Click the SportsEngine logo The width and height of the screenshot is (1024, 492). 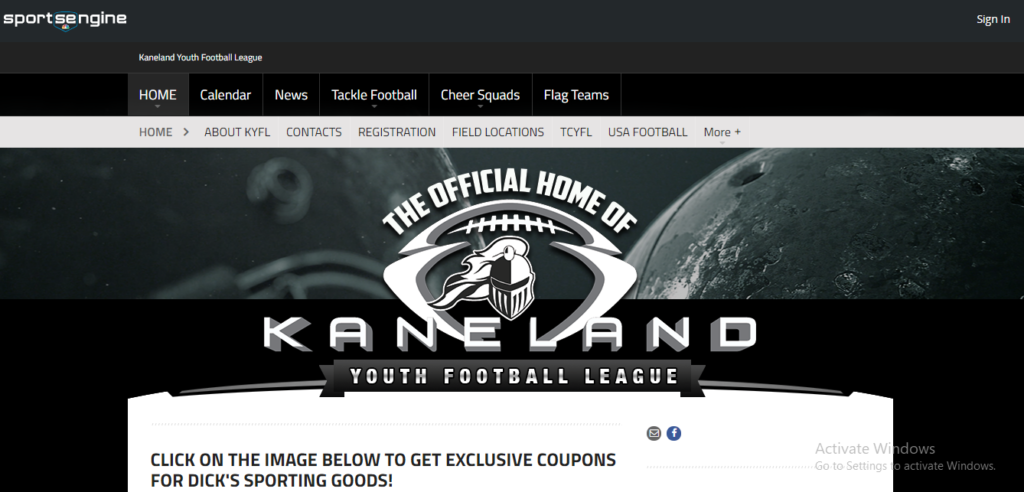[x=65, y=19]
